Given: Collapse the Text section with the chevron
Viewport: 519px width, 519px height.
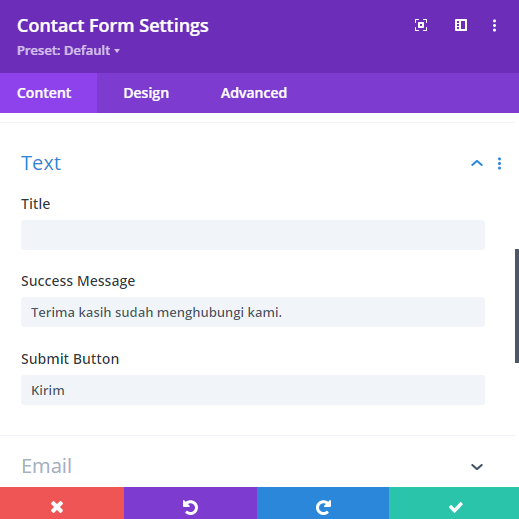Looking at the screenshot, I should (x=477, y=163).
